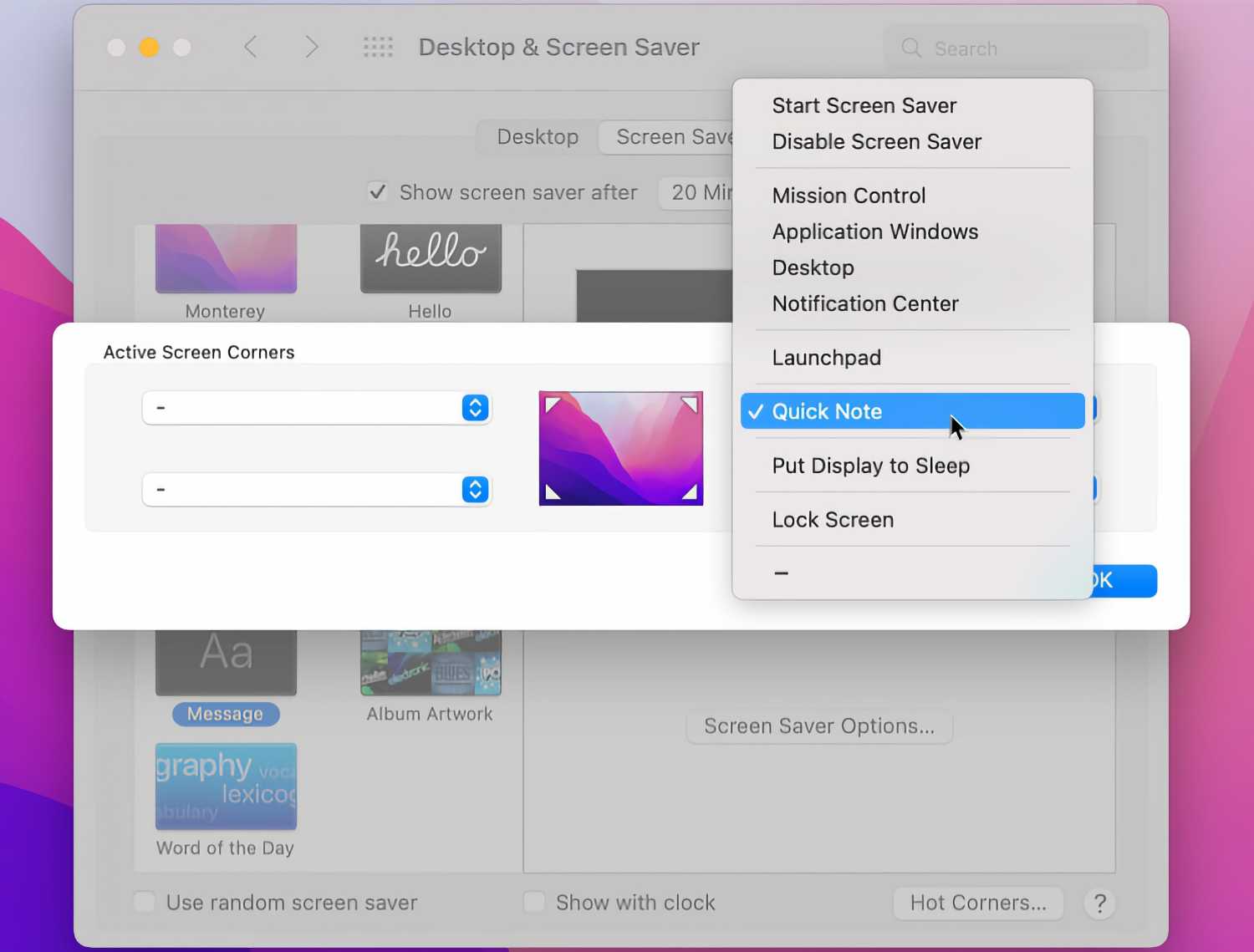
Task: Enable Show with clock checkbox
Action: (x=533, y=902)
